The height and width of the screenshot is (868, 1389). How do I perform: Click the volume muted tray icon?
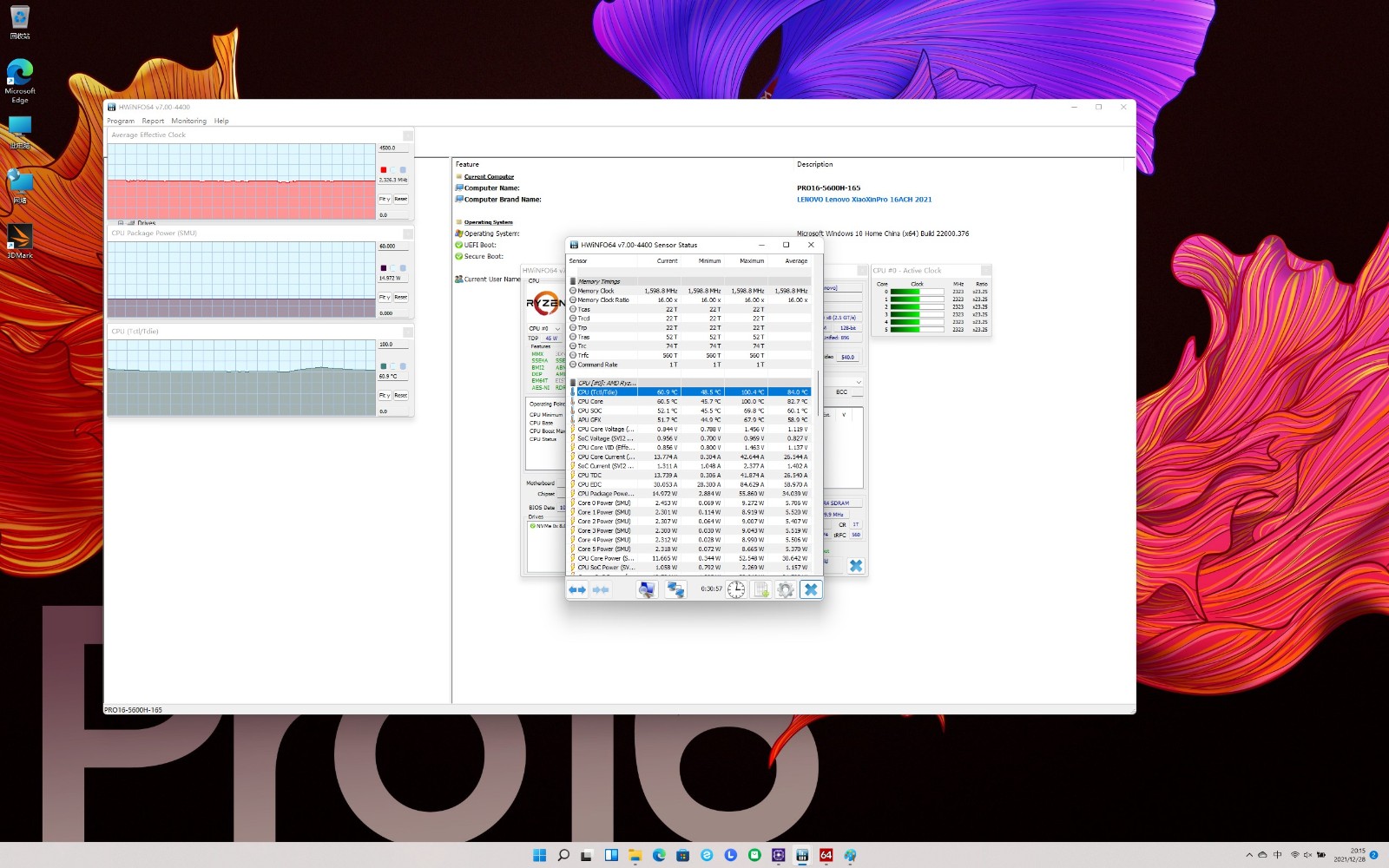coord(1308,855)
